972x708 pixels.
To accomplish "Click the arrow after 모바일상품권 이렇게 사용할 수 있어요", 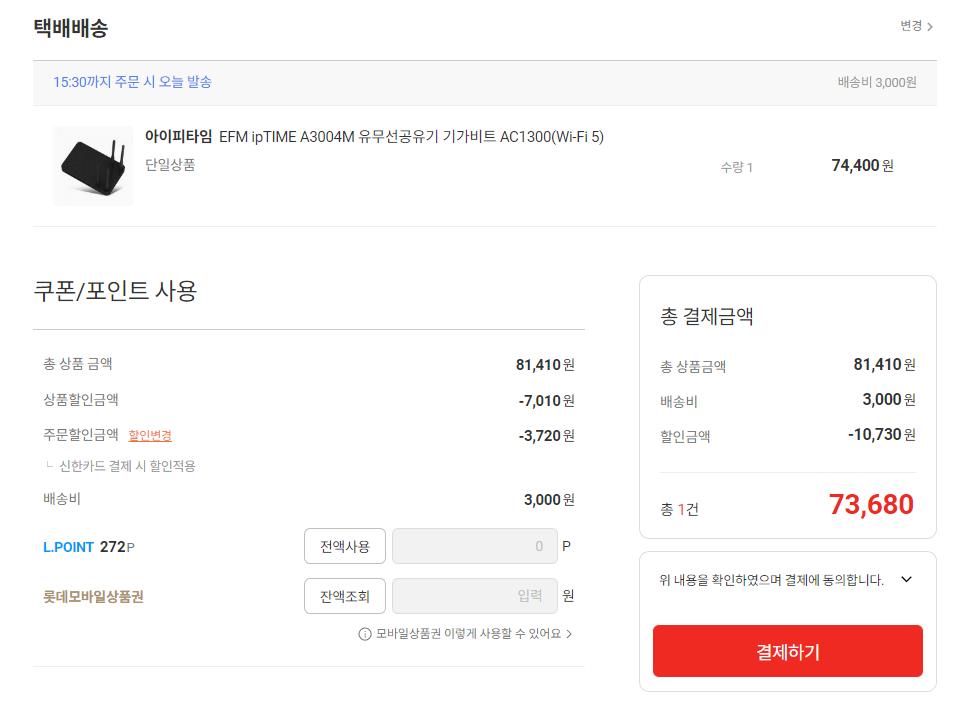I will 569,634.
